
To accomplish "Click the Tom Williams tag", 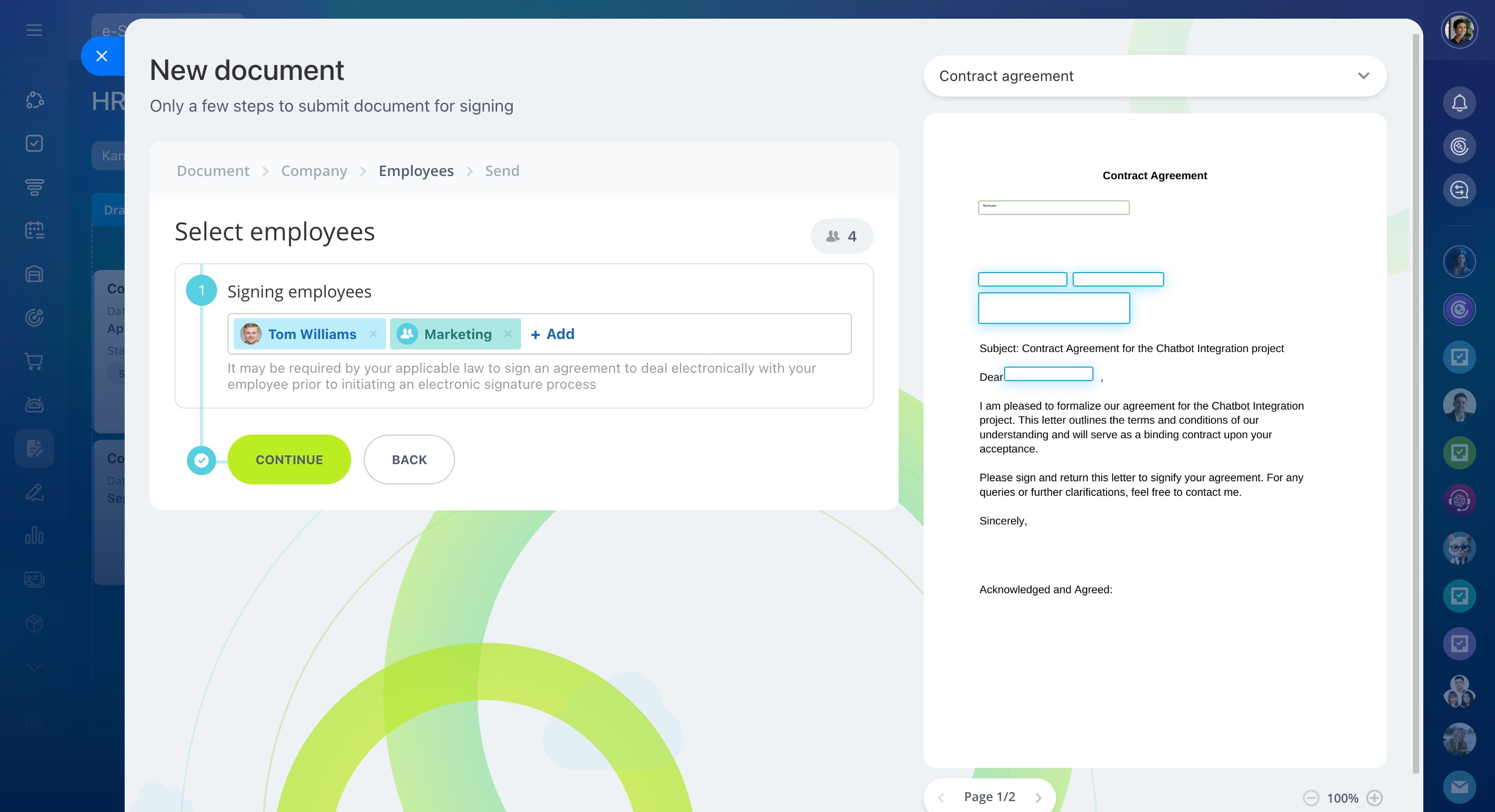I will 309,334.
